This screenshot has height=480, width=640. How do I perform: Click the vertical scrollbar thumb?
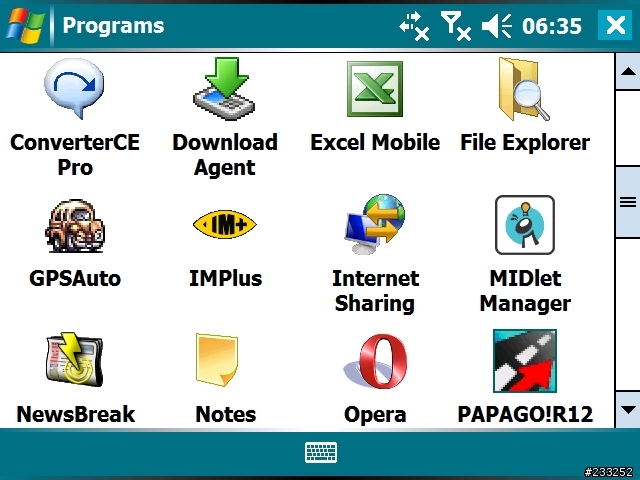point(628,202)
